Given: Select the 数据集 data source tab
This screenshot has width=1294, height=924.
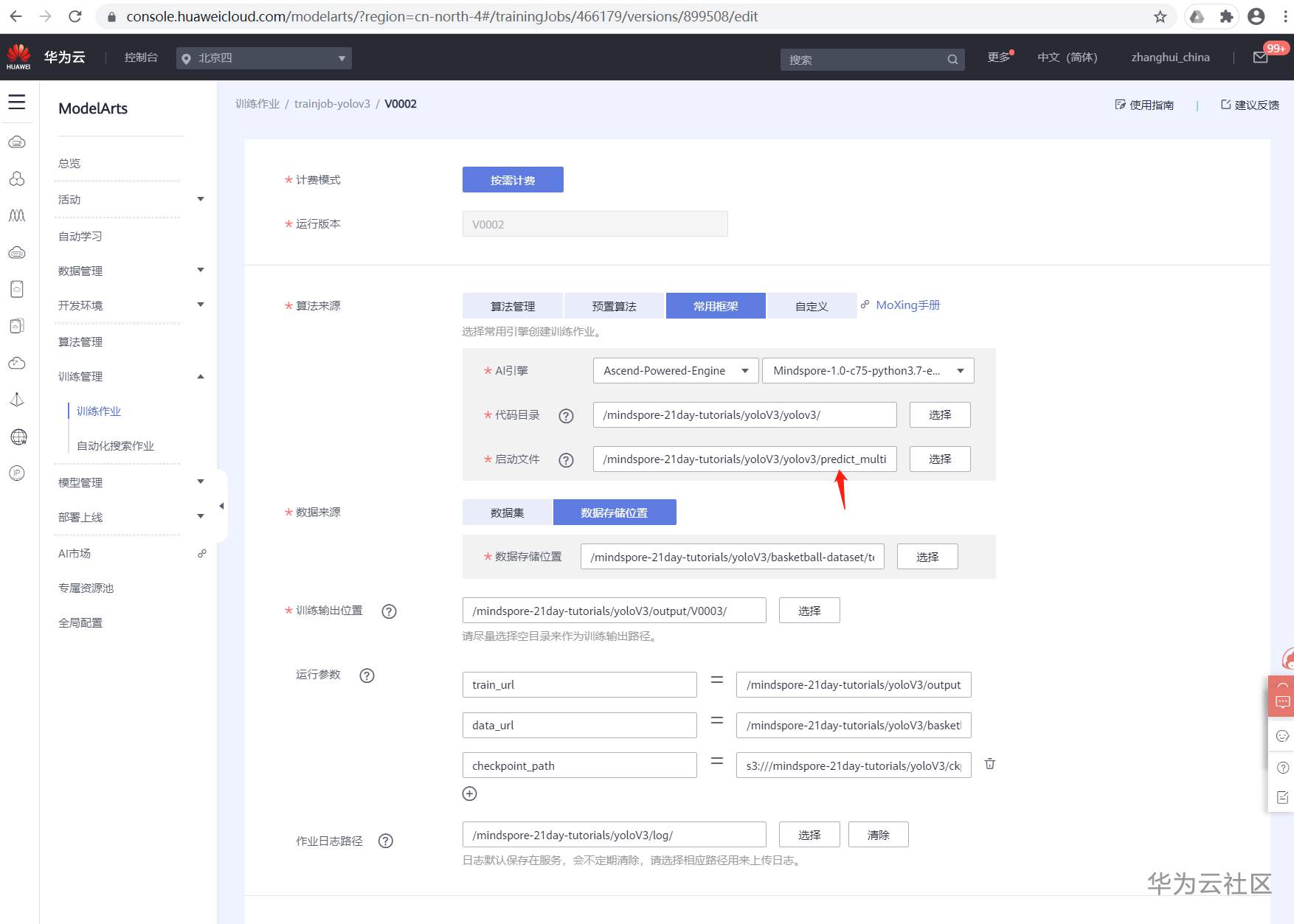Looking at the screenshot, I should point(507,513).
